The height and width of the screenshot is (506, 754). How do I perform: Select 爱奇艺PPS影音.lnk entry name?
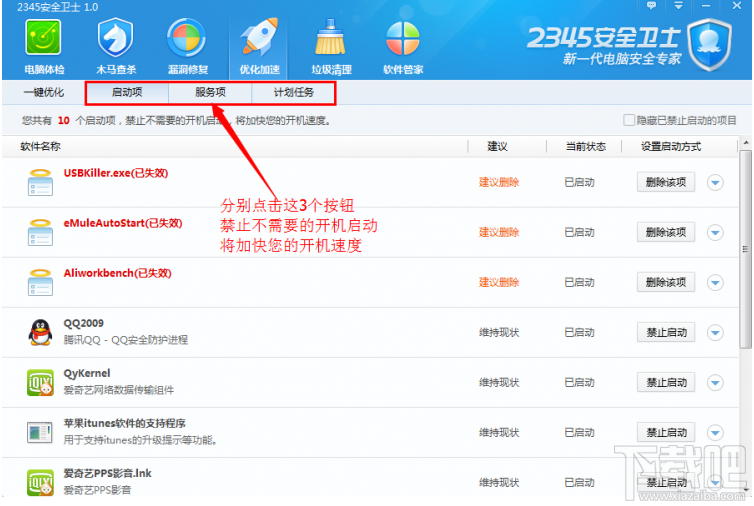[x=108, y=473]
